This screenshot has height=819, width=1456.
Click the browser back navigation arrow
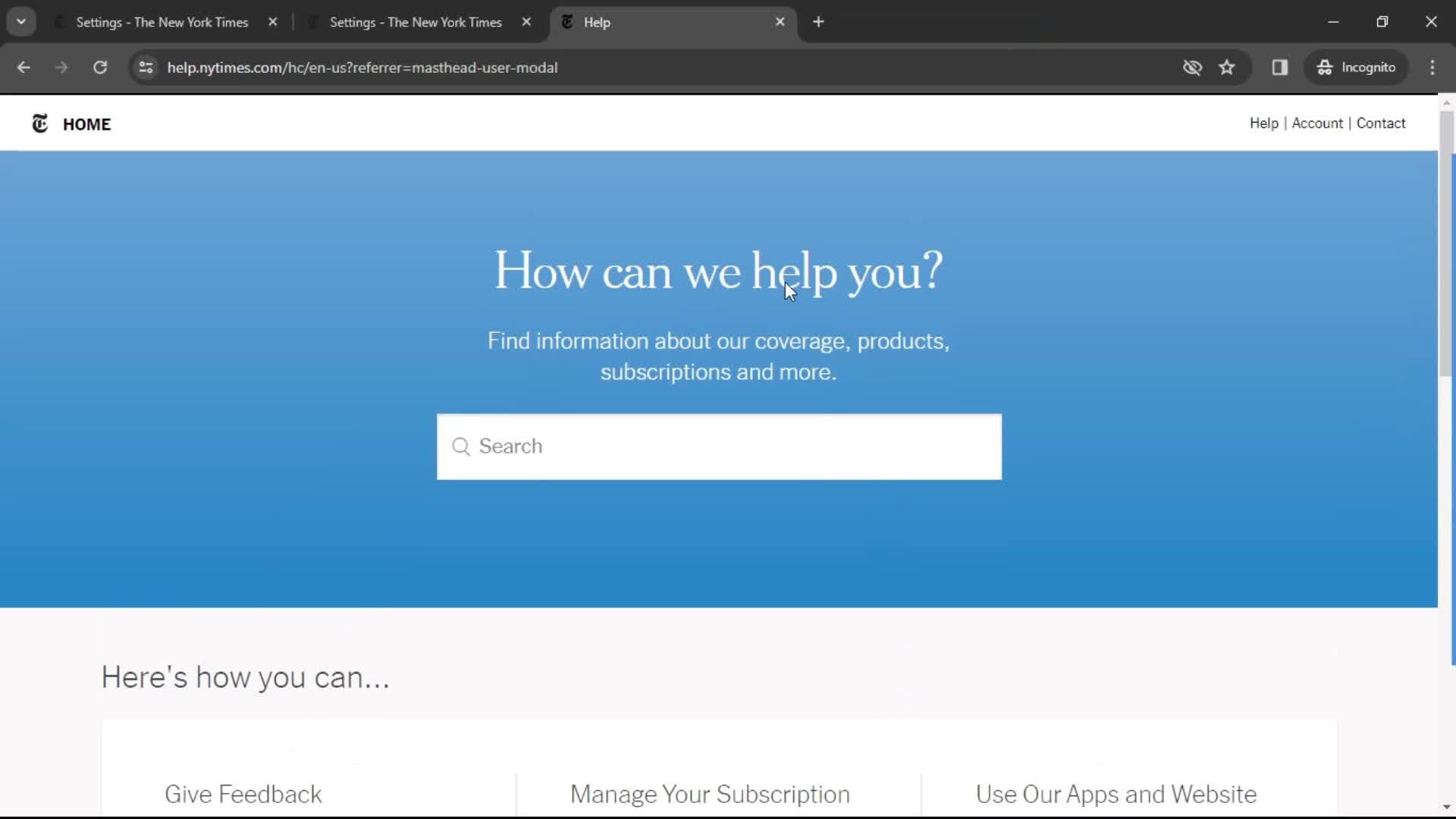click(x=24, y=68)
